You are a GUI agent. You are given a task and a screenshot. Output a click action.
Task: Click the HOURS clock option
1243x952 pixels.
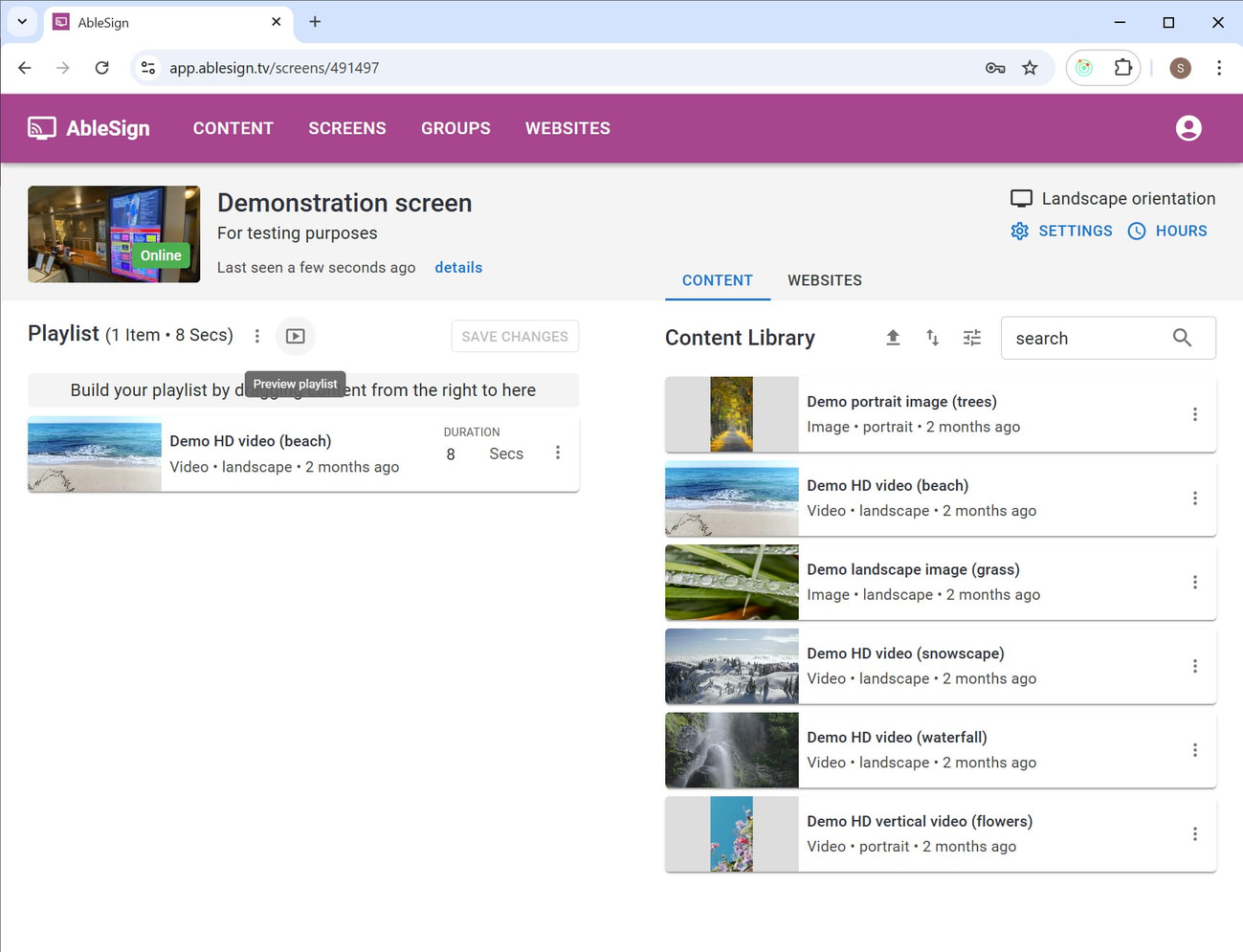pyautogui.click(x=1167, y=231)
